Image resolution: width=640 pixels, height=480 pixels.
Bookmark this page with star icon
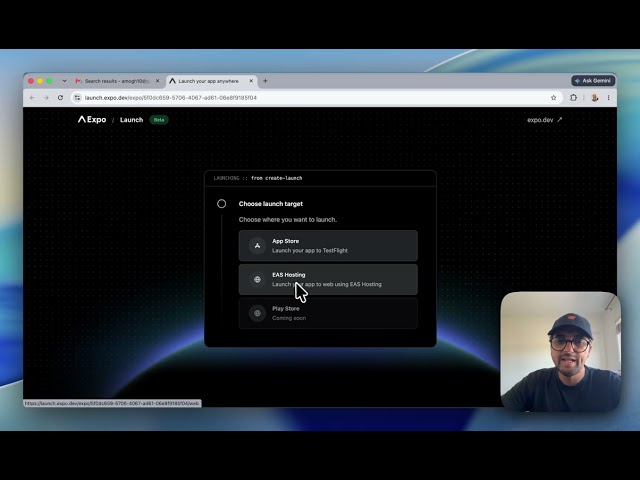553,98
